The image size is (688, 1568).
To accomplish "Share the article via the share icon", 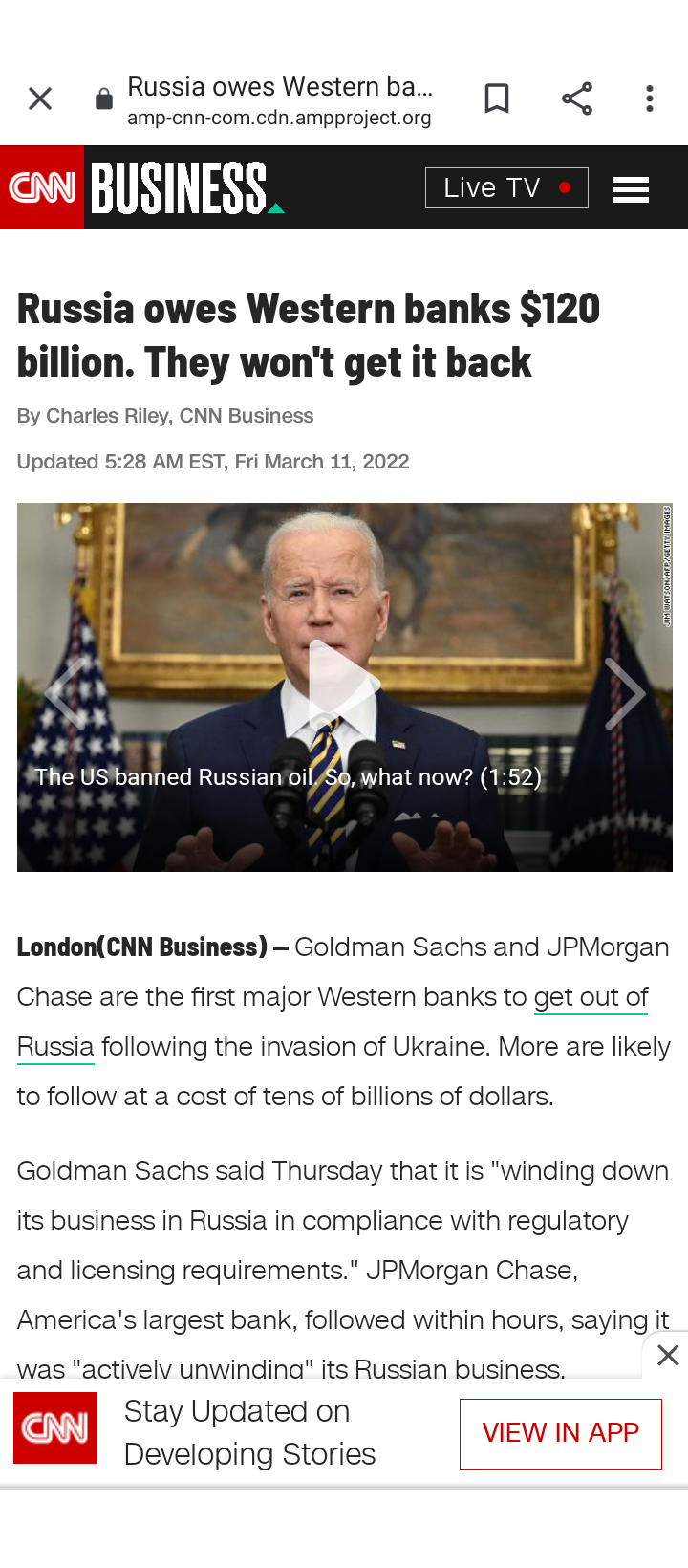I will point(577,98).
